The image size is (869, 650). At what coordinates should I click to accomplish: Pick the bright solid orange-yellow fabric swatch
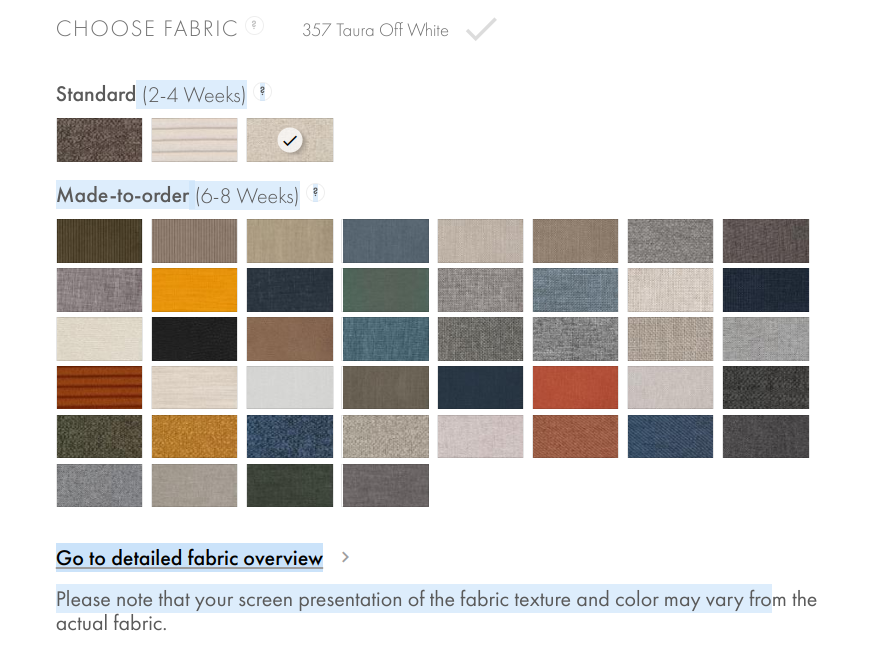[x=194, y=290]
